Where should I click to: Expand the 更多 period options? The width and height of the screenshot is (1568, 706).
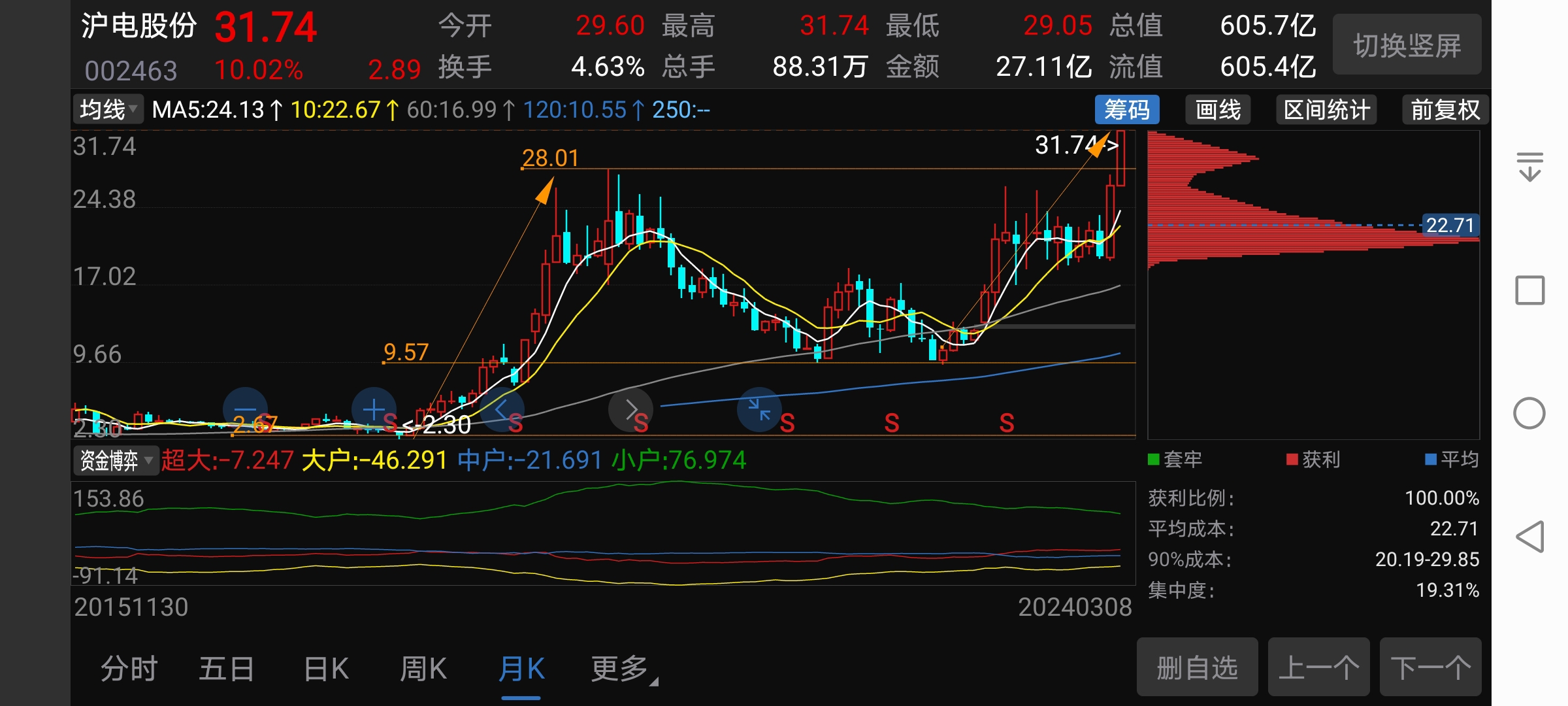pyautogui.click(x=624, y=669)
